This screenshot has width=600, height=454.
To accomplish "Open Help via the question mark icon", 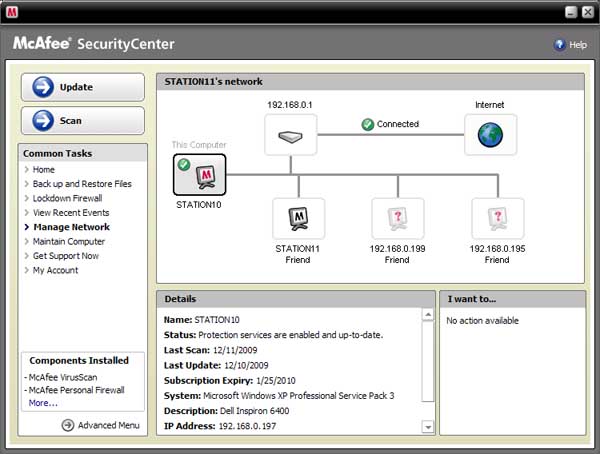I will coord(560,45).
